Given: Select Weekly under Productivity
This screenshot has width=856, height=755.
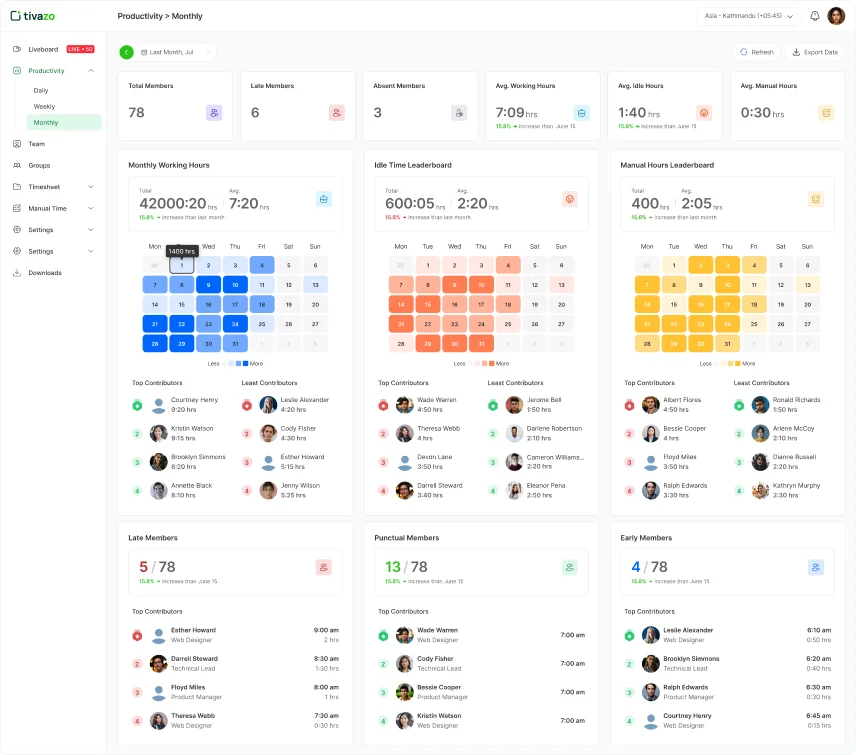Looking at the screenshot, I should [44, 106].
